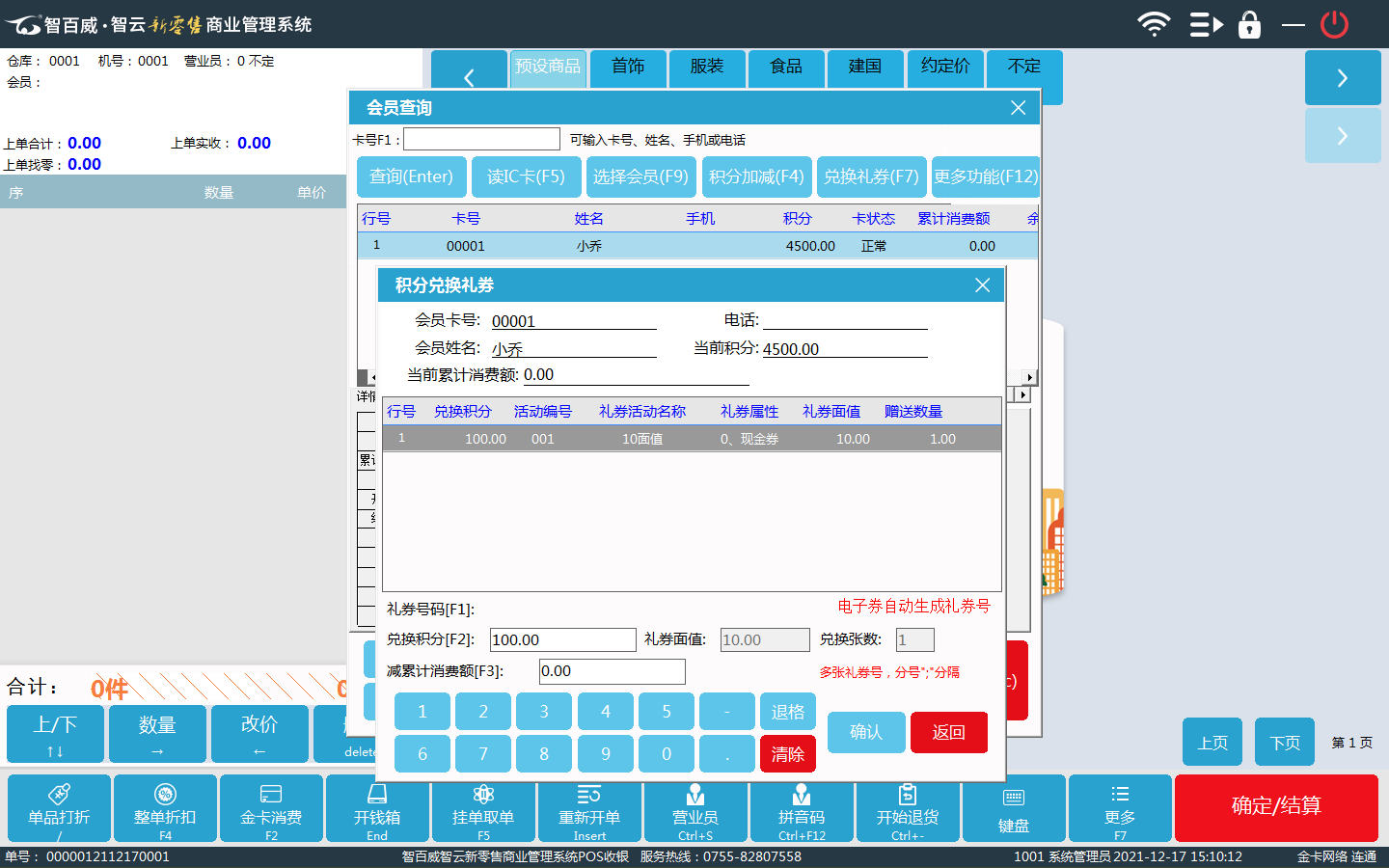Image resolution: width=1389 pixels, height=868 pixels.
Task: Click the WiFi network status icon
Action: coord(1154,24)
